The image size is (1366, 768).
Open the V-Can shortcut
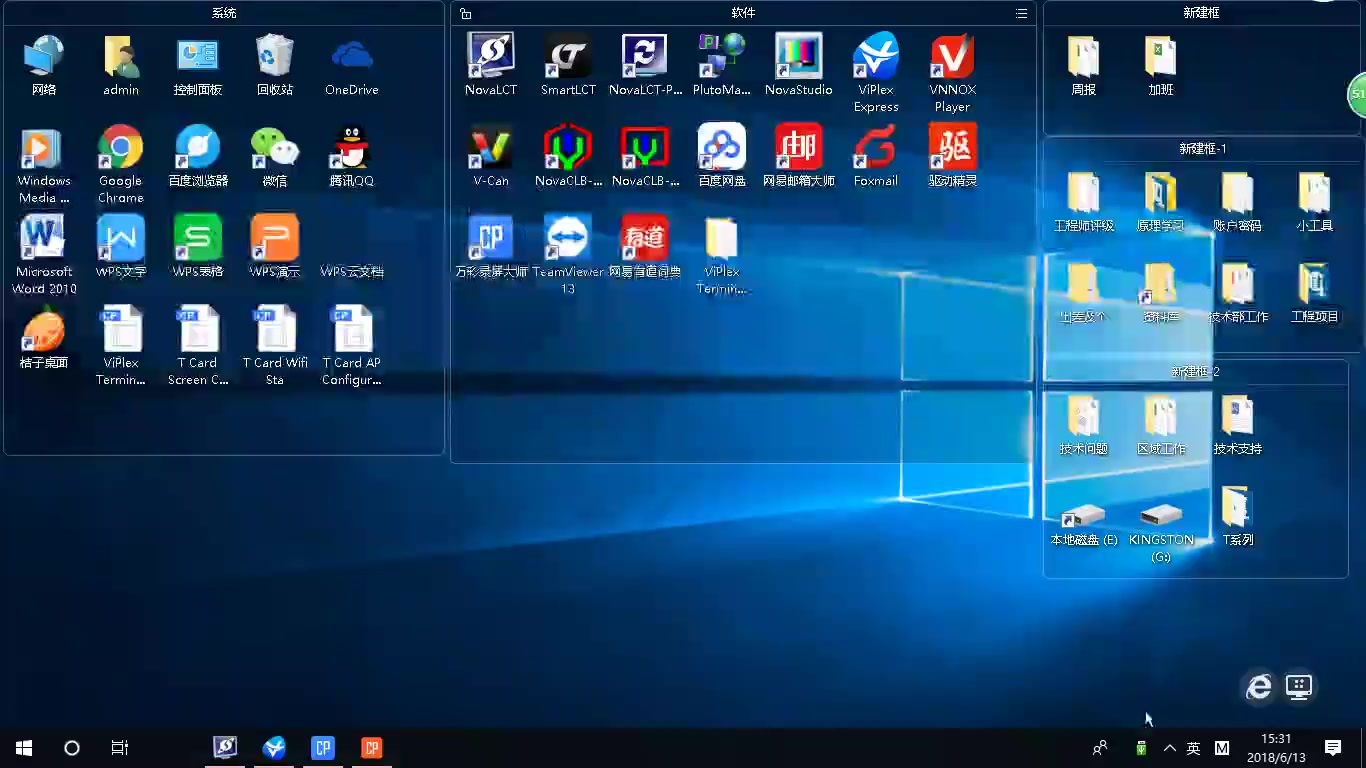point(490,155)
